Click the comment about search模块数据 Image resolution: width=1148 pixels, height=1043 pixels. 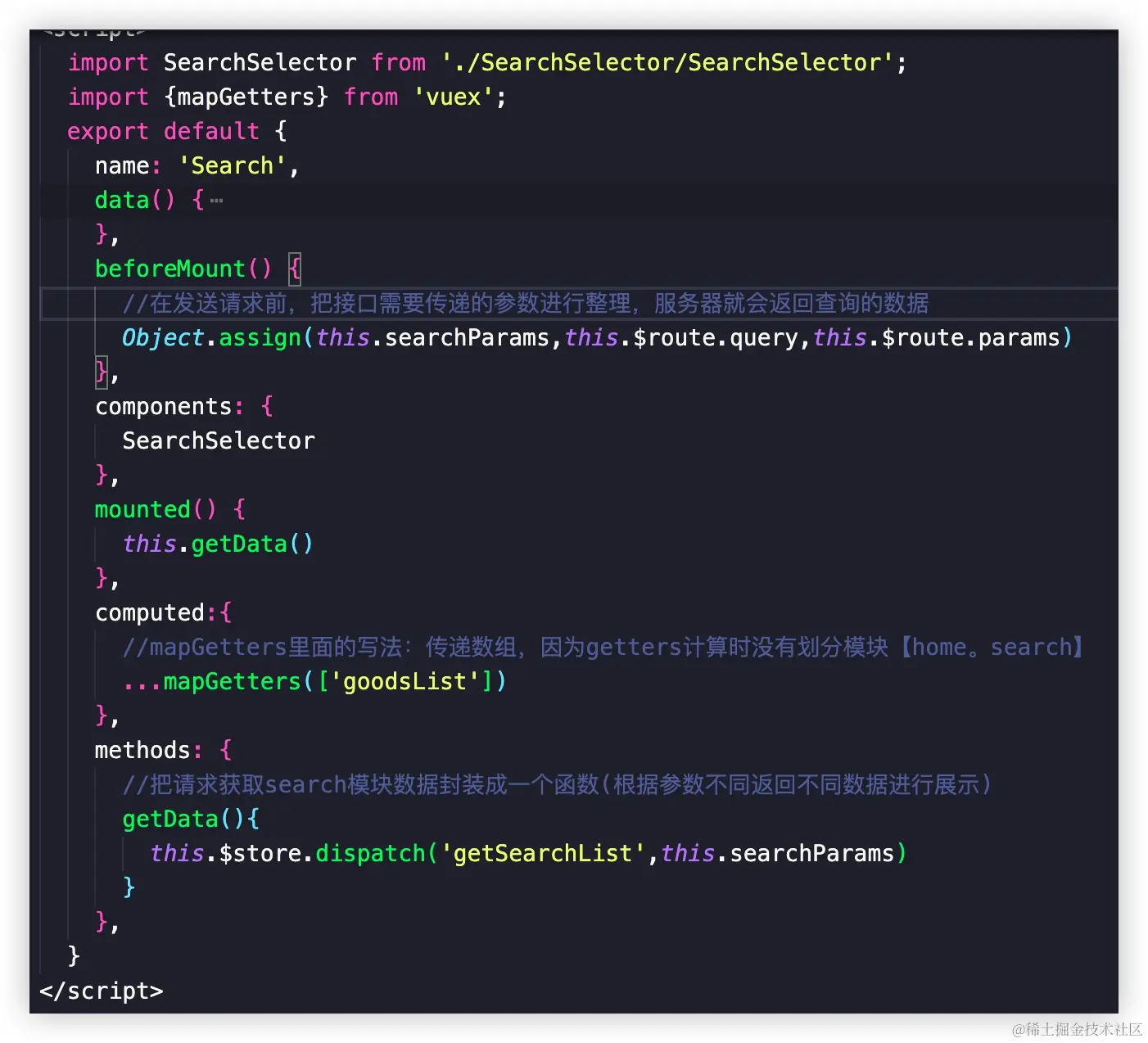tap(558, 784)
